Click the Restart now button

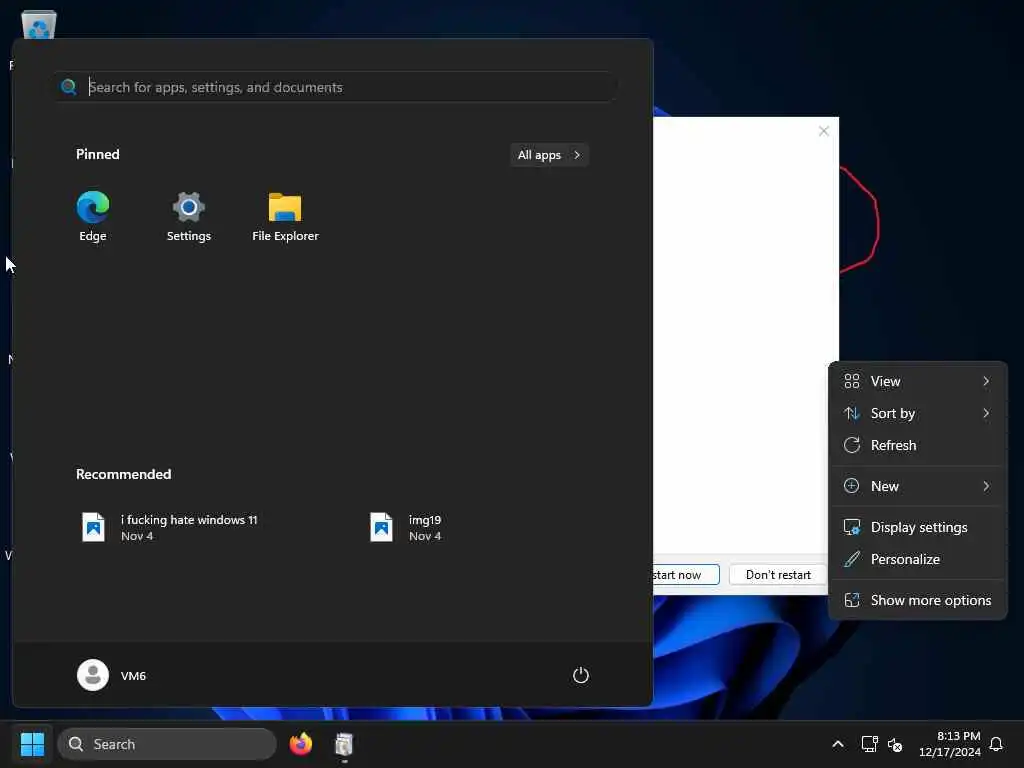tap(686, 575)
